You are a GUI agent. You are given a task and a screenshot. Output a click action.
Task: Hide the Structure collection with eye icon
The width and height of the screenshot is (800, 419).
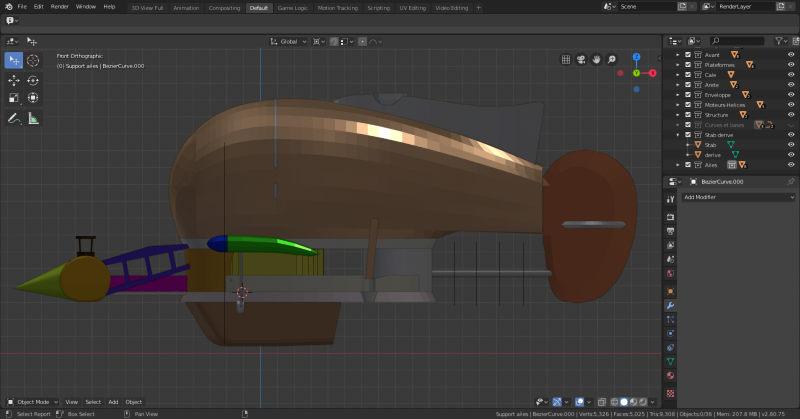(791, 115)
